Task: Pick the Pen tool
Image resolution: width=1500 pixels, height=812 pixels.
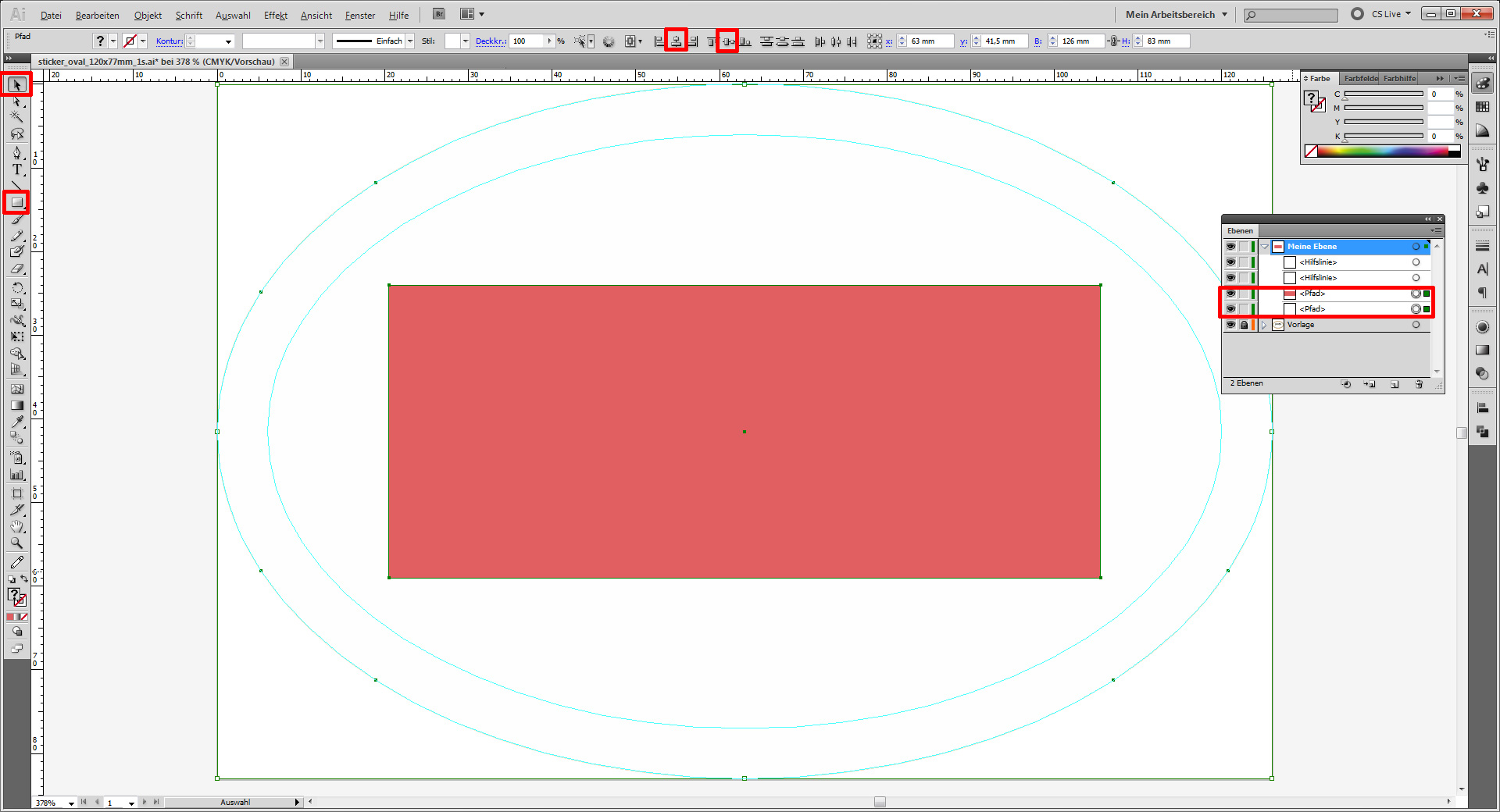Action: [16, 153]
